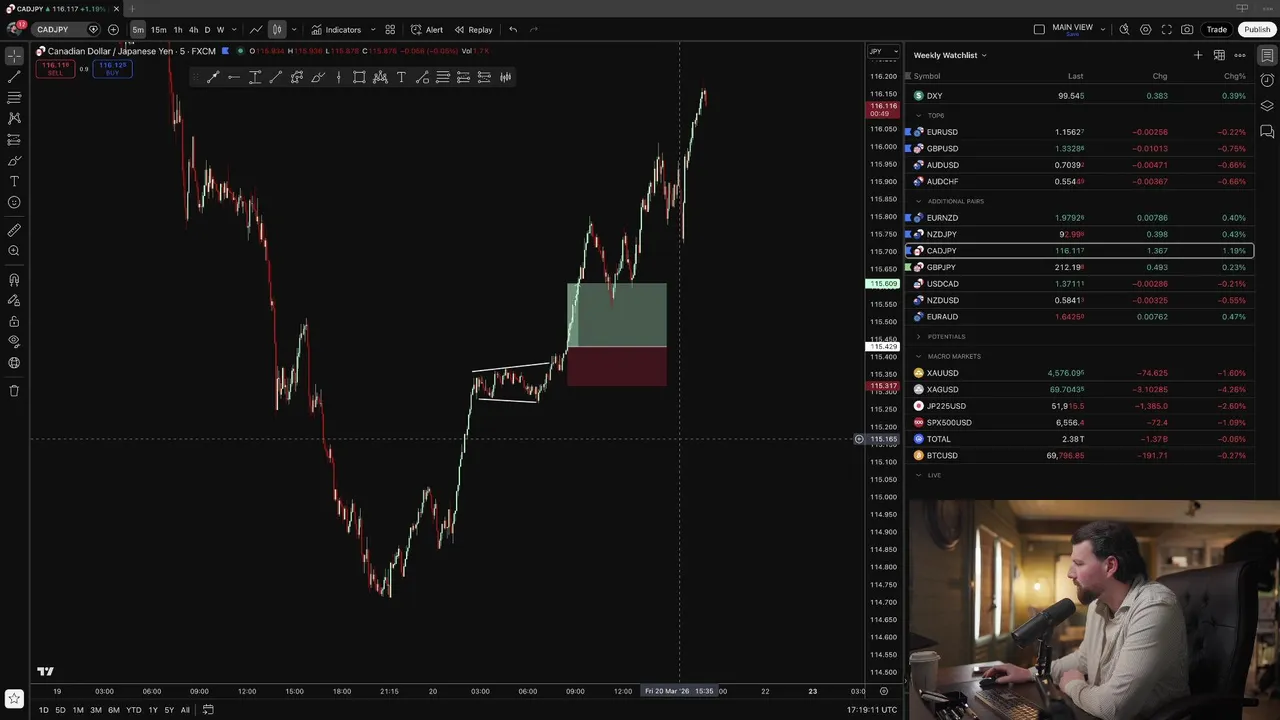Select BTCUSD in the watchlist

pos(1079,456)
